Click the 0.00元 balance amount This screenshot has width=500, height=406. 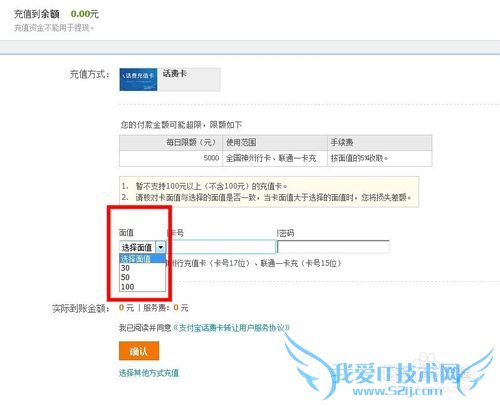[x=85, y=14]
